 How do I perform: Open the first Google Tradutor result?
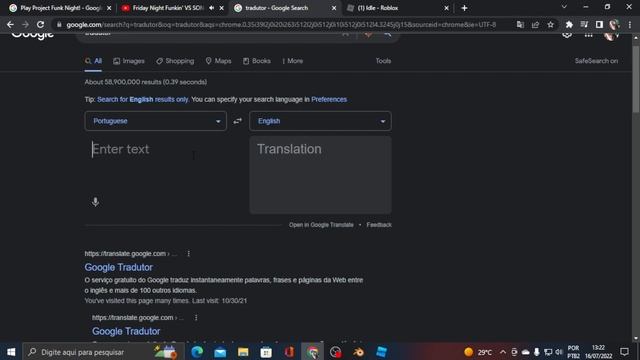point(118,267)
